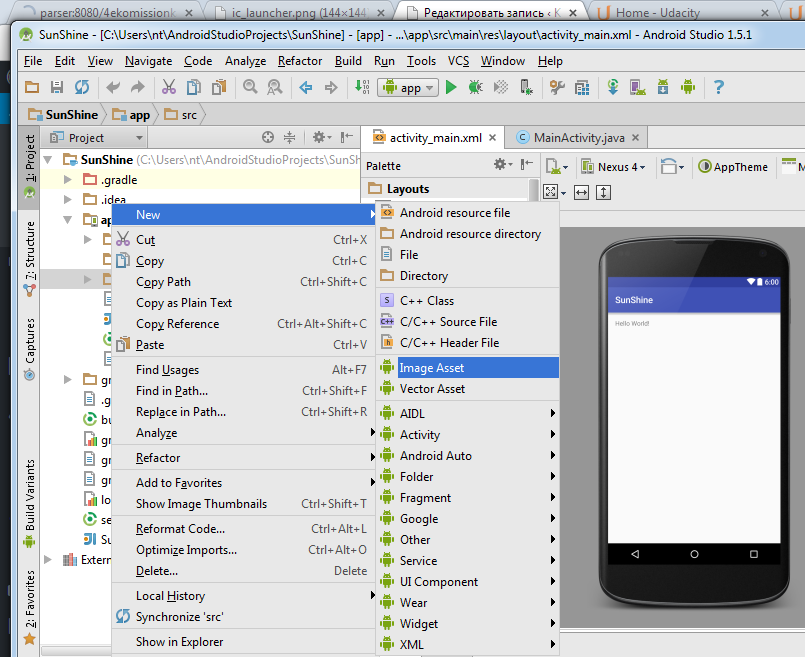Choose Synchronize 'src' entry

pyautogui.click(x=243, y=616)
